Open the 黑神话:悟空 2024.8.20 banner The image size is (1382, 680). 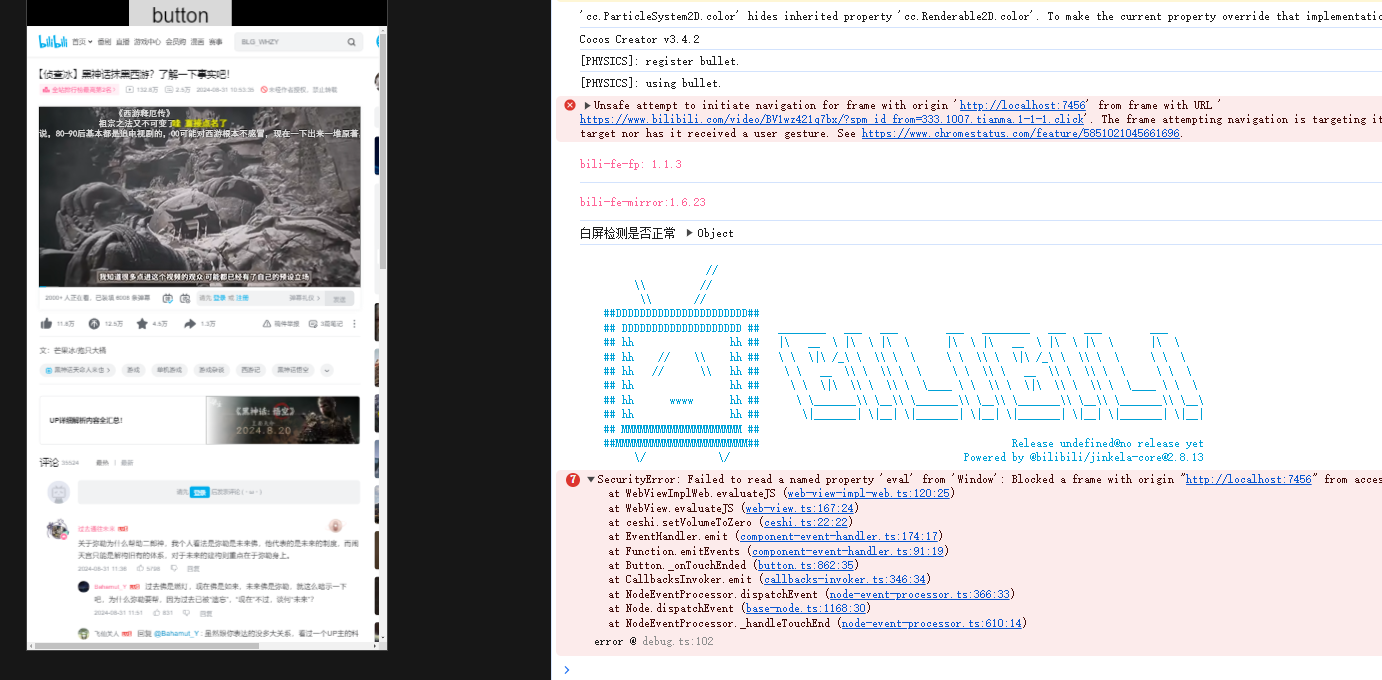282,420
